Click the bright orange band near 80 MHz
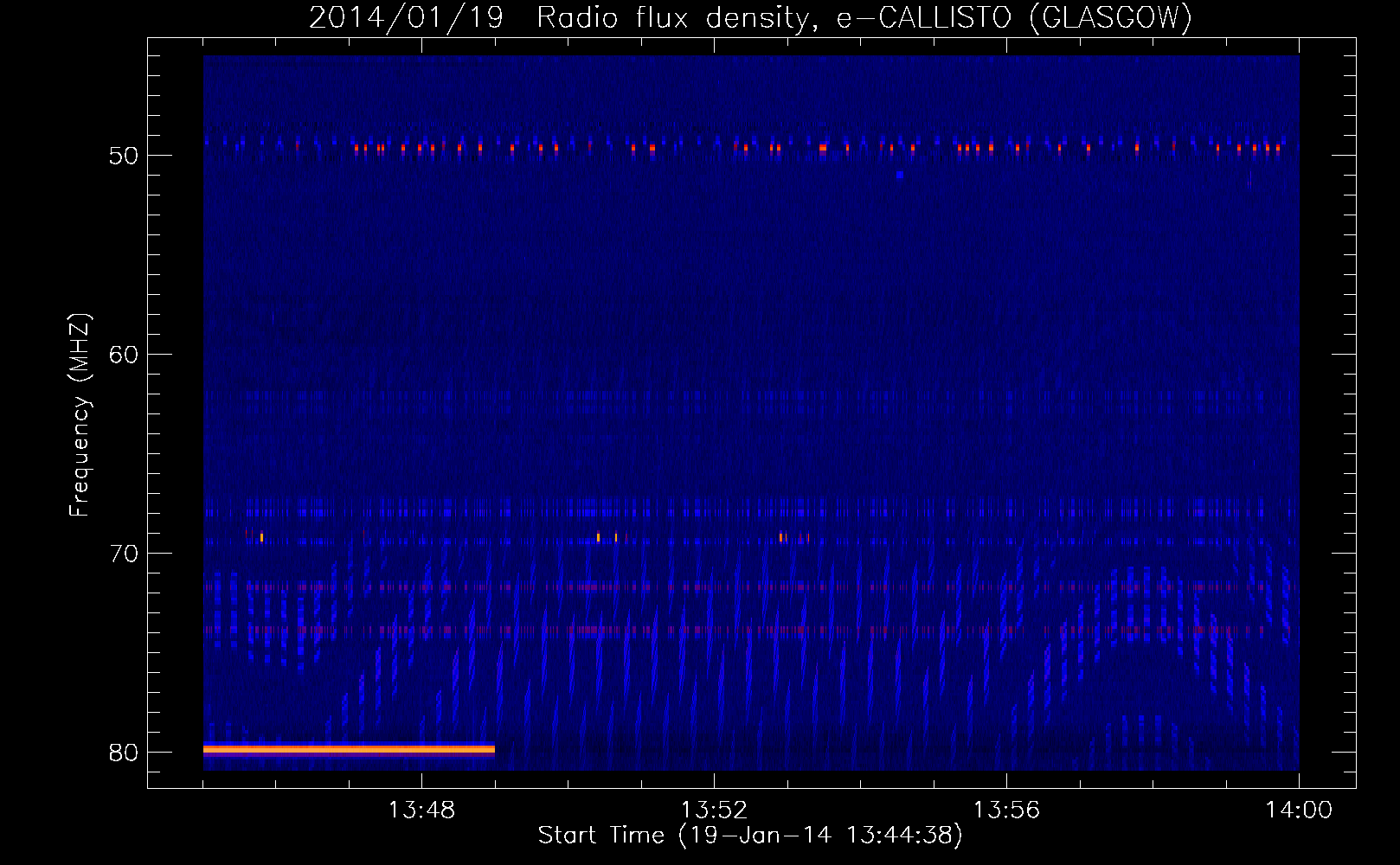Screen dimensions: 1400x865 349,750
